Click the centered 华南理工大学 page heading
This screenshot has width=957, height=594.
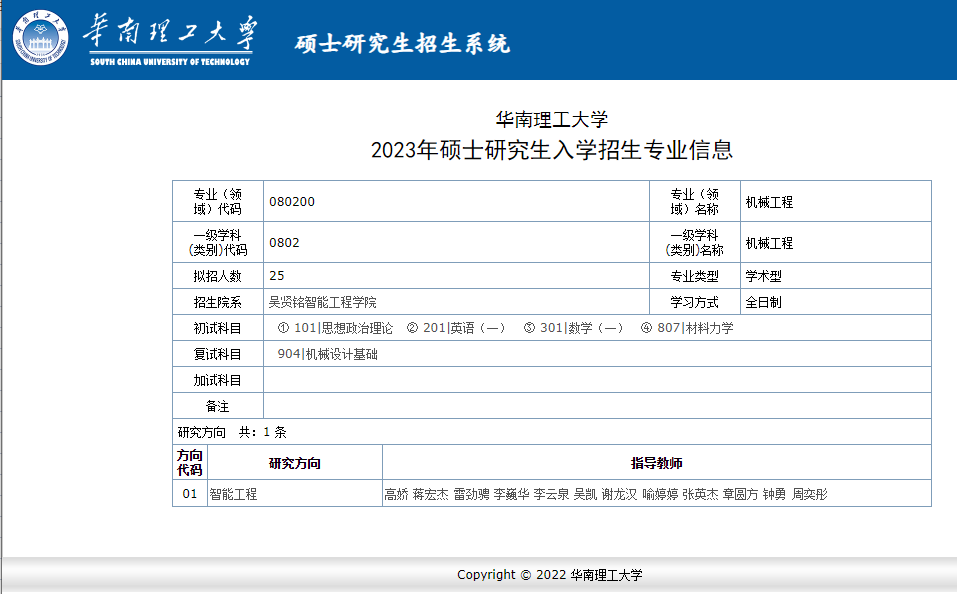551,119
